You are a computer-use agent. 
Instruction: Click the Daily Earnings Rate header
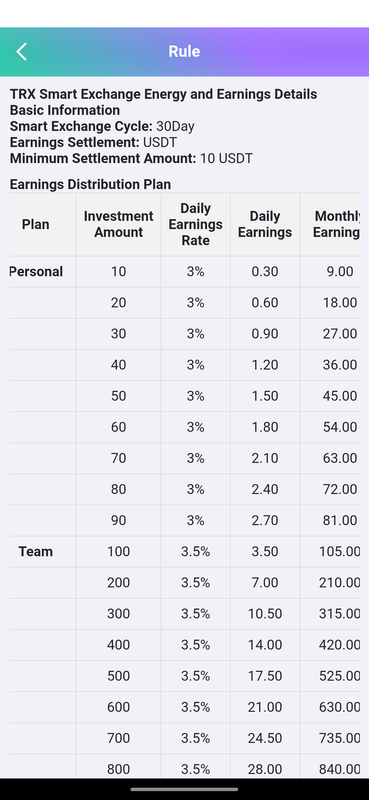[x=195, y=224]
